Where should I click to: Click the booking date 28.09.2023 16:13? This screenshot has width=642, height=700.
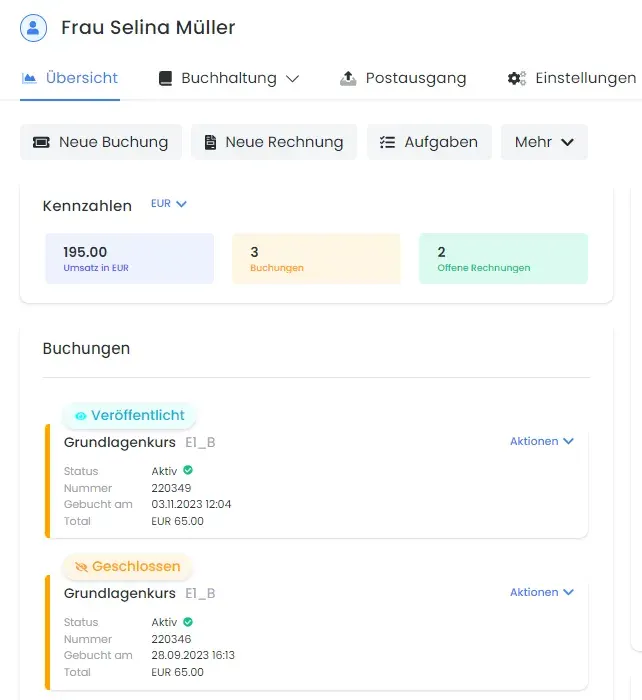[x=193, y=655]
